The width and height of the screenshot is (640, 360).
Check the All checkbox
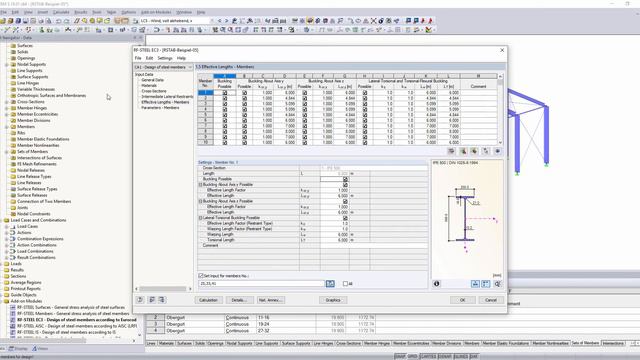pyautogui.click(x=345, y=284)
